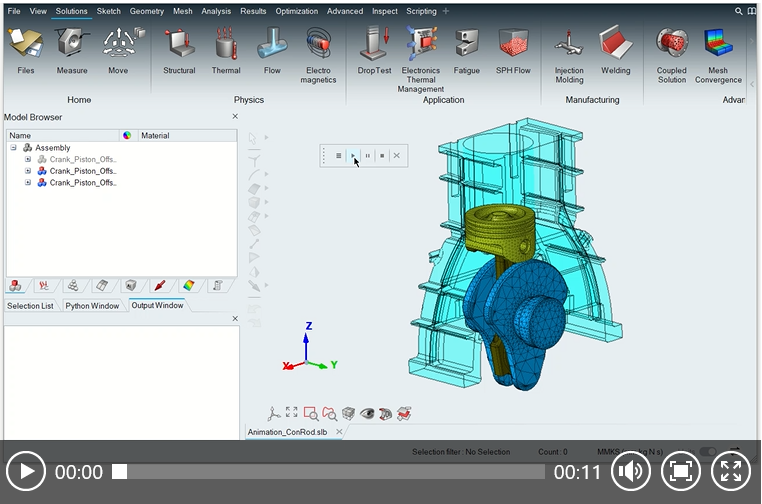This screenshot has height=504, width=762.
Task: Switch to the Python Window tab
Action: pyautogui.click(x=92, y=306)
